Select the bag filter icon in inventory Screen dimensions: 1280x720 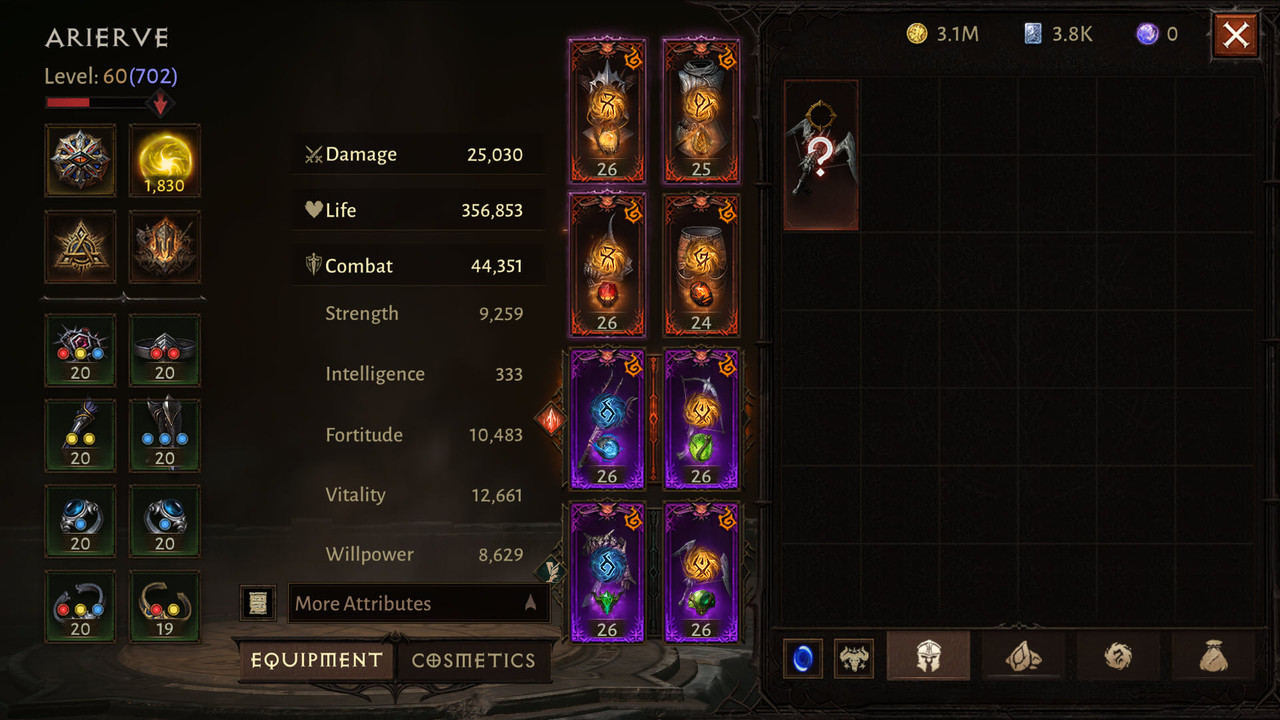coord(1213,656)
